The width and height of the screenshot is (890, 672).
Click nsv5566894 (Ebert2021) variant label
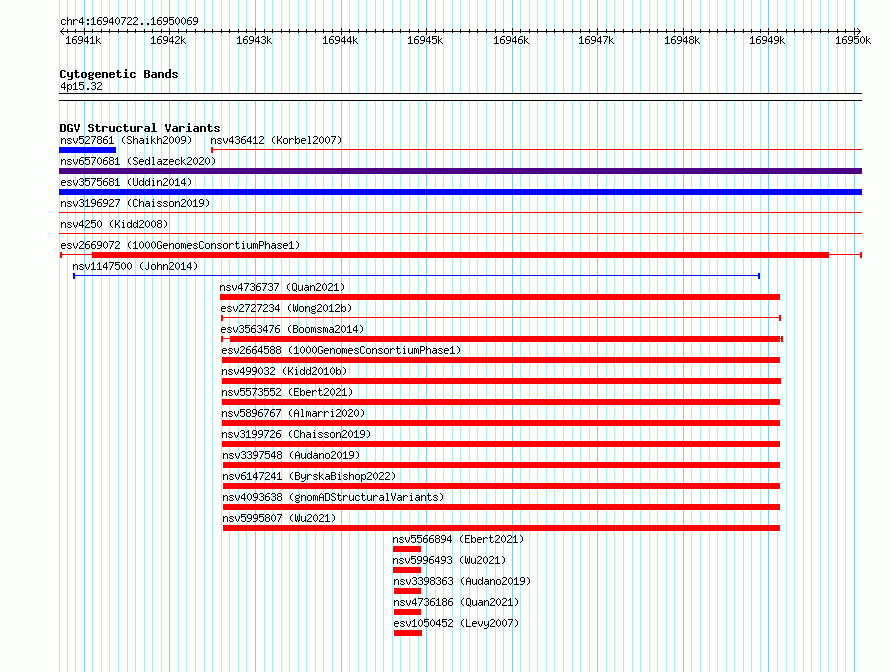(x=458, y=539)
